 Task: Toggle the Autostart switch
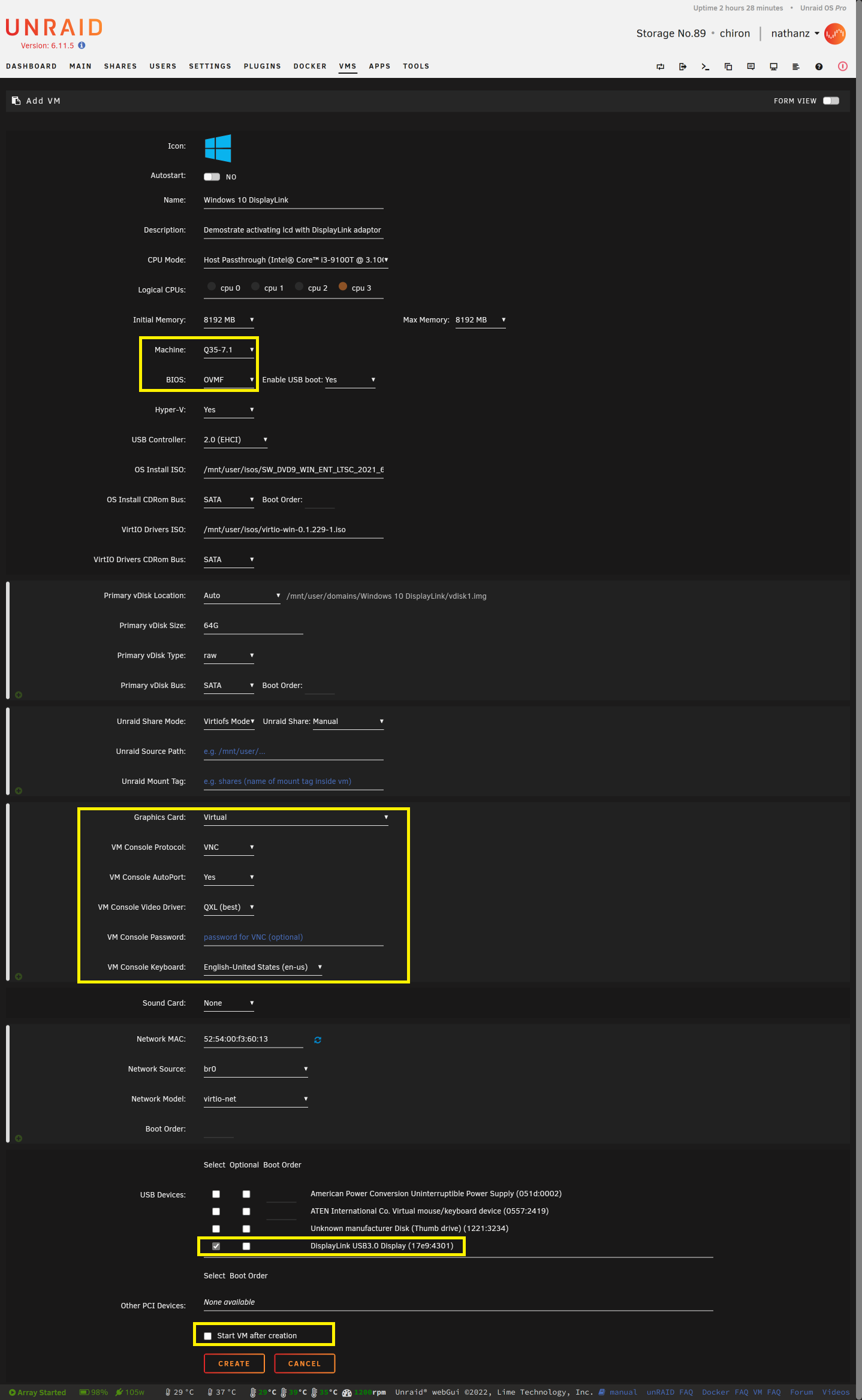pyautogui.click(x=212, y=177)
